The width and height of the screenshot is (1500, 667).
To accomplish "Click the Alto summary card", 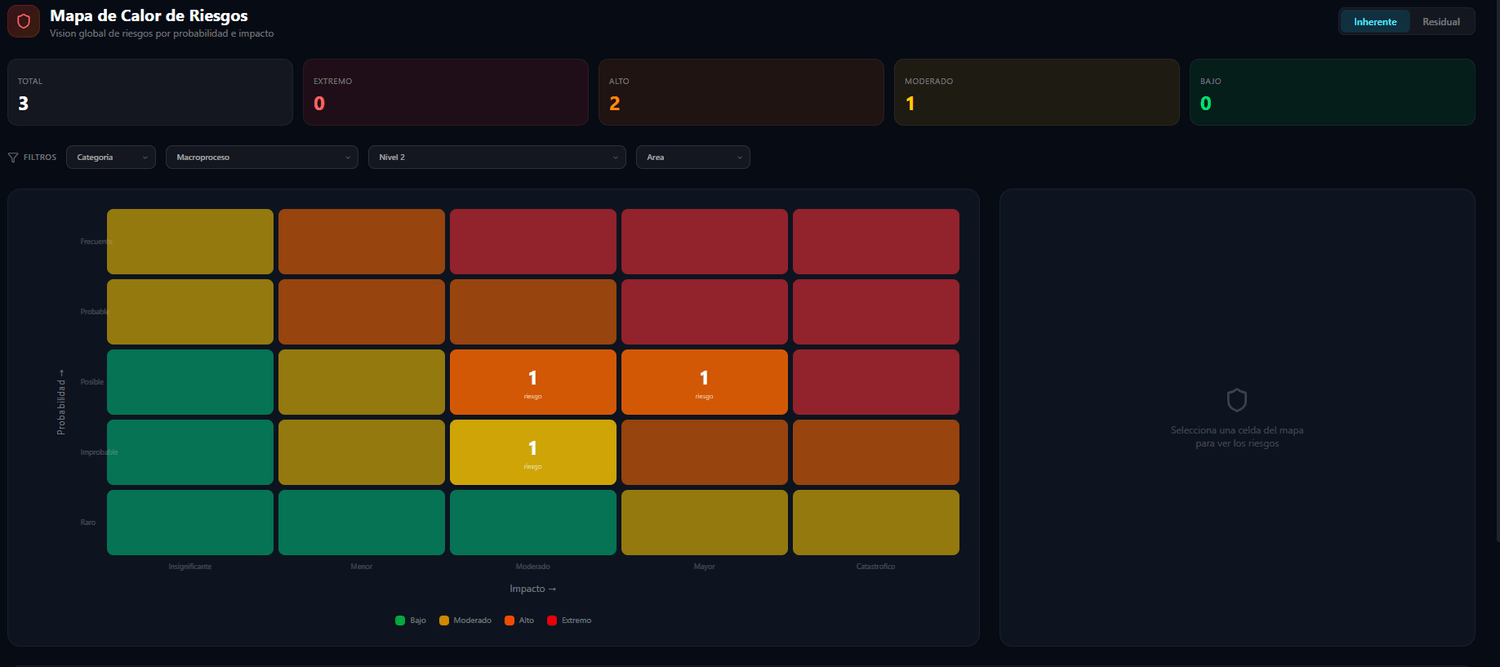I will tap(741, 92).
